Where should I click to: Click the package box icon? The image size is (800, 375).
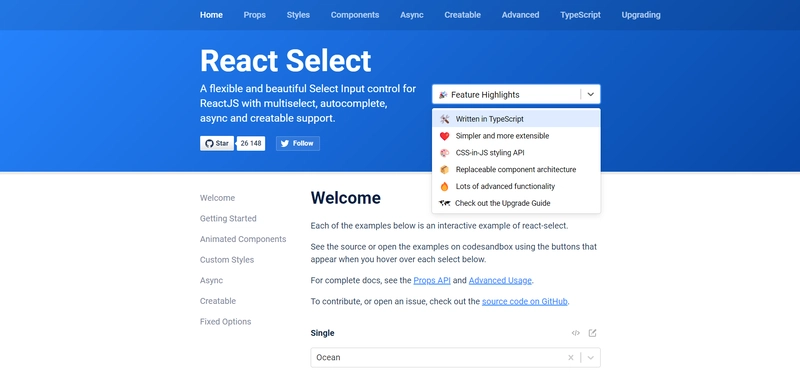(x=444, y=169)
